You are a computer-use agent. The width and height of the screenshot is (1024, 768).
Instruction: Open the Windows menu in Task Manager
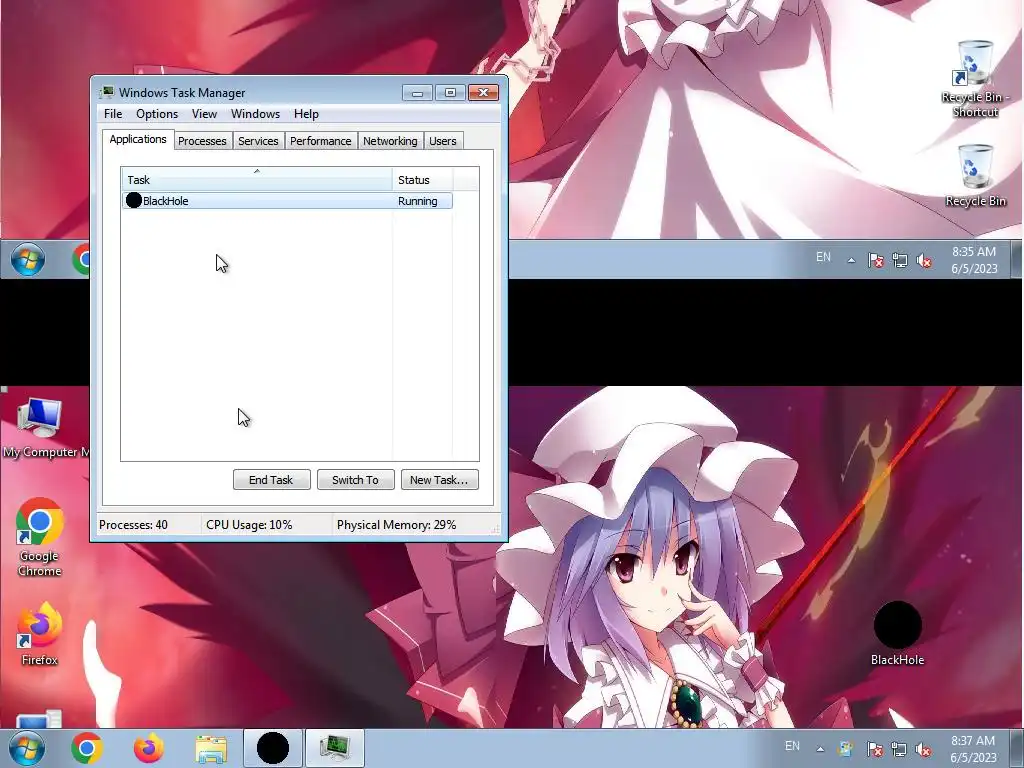pos(255,114)
